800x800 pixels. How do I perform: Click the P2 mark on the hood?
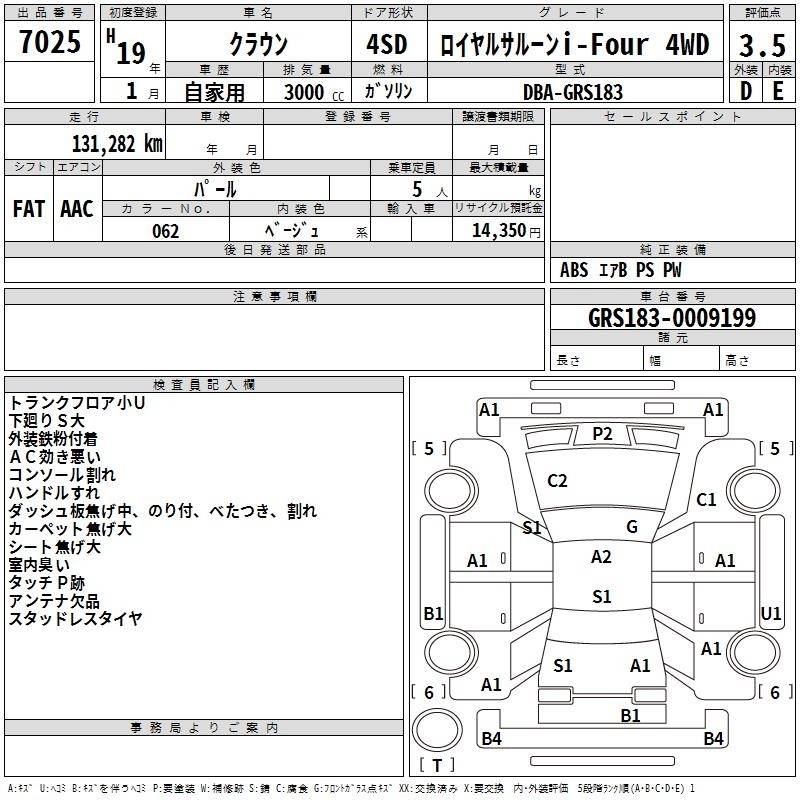(602, 433)
